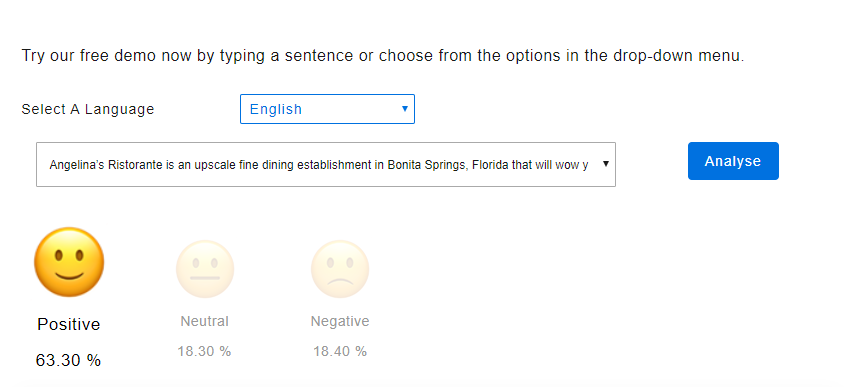This screenshot has width=847, height=387.
Task: Expand the sample sentence dropdown arrow
Action: click(x=606, y=164)
